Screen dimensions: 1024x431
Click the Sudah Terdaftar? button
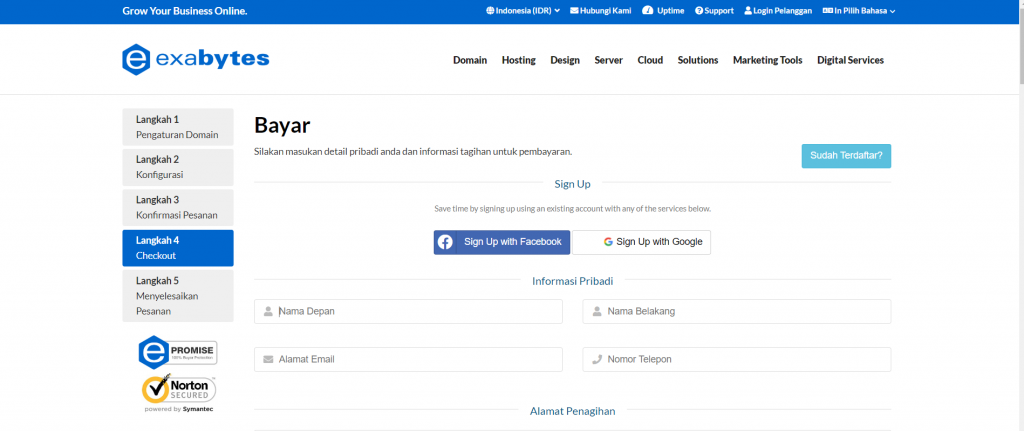tap(846, 156)
